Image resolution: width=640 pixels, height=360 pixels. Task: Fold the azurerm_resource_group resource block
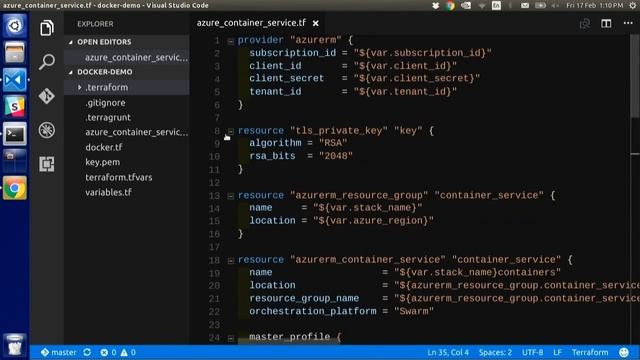tap(231, 196)
